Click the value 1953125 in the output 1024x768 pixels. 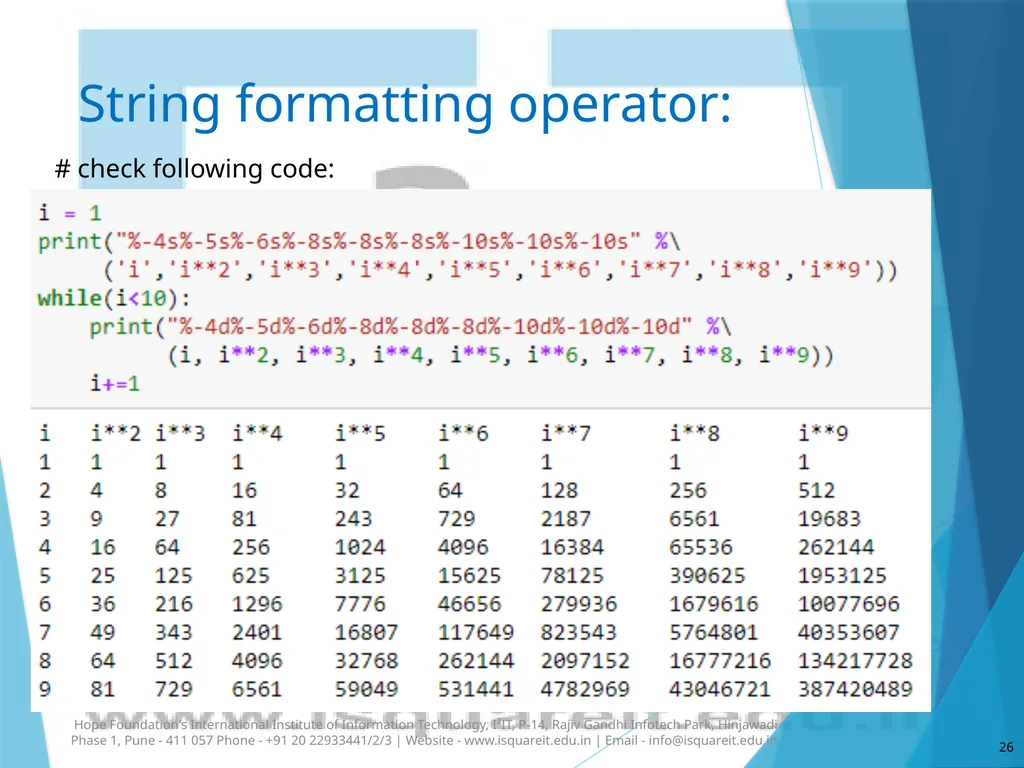coord(842,575)
